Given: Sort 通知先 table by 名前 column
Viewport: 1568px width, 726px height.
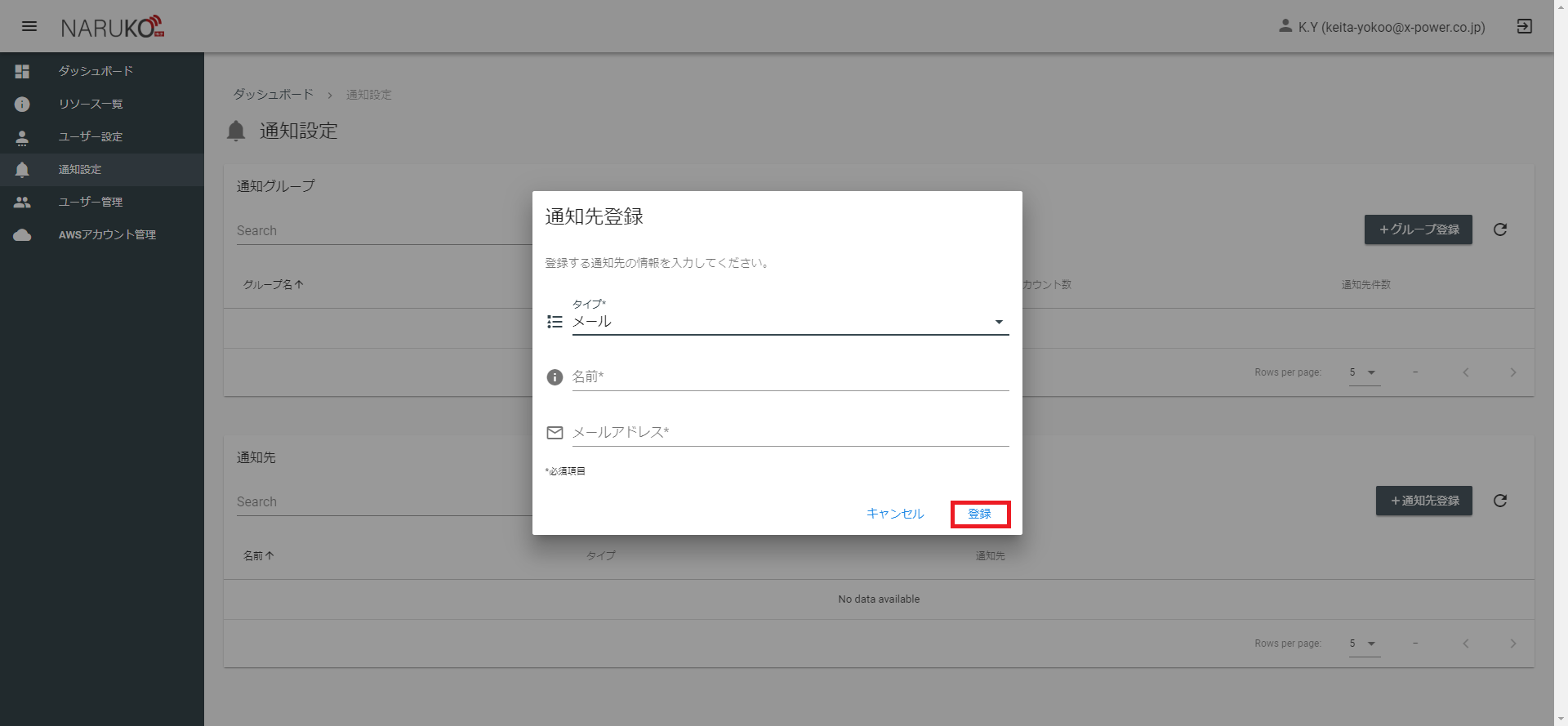Looking at the screenshot, I should [259, 555].
